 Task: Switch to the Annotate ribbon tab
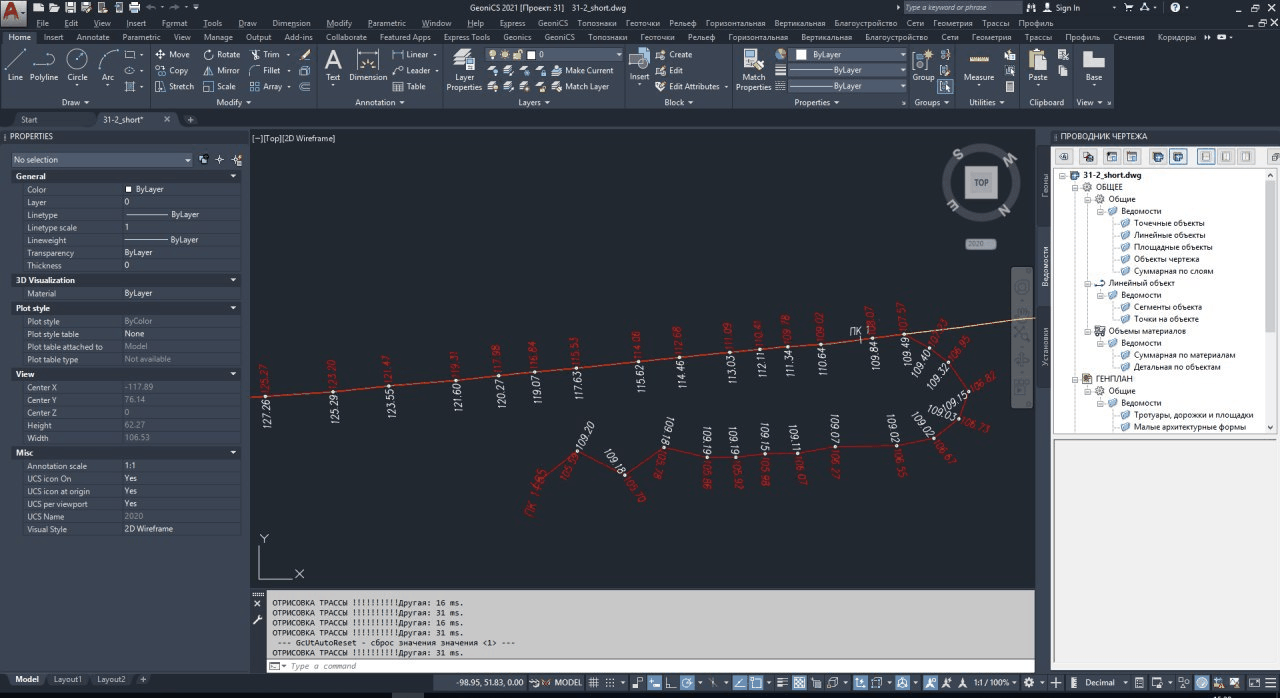tap(93, 37)
